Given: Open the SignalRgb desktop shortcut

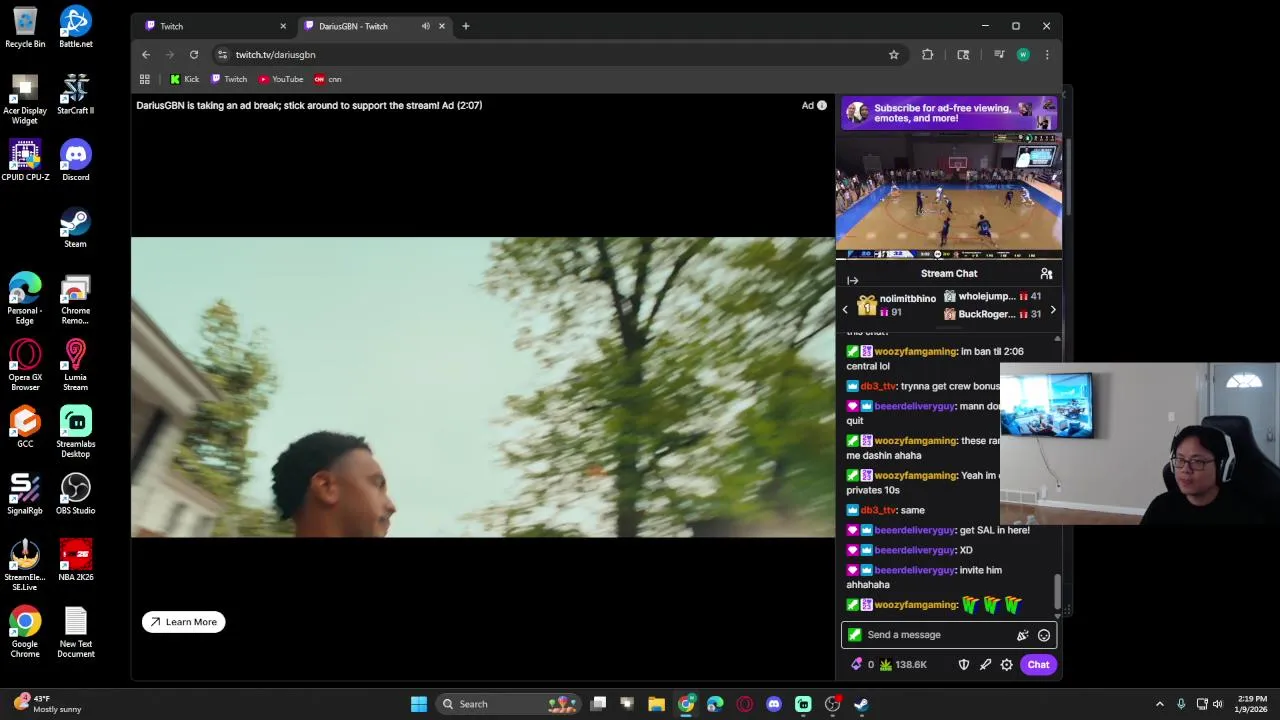Looking at the screenshot, I should (25, 494).
